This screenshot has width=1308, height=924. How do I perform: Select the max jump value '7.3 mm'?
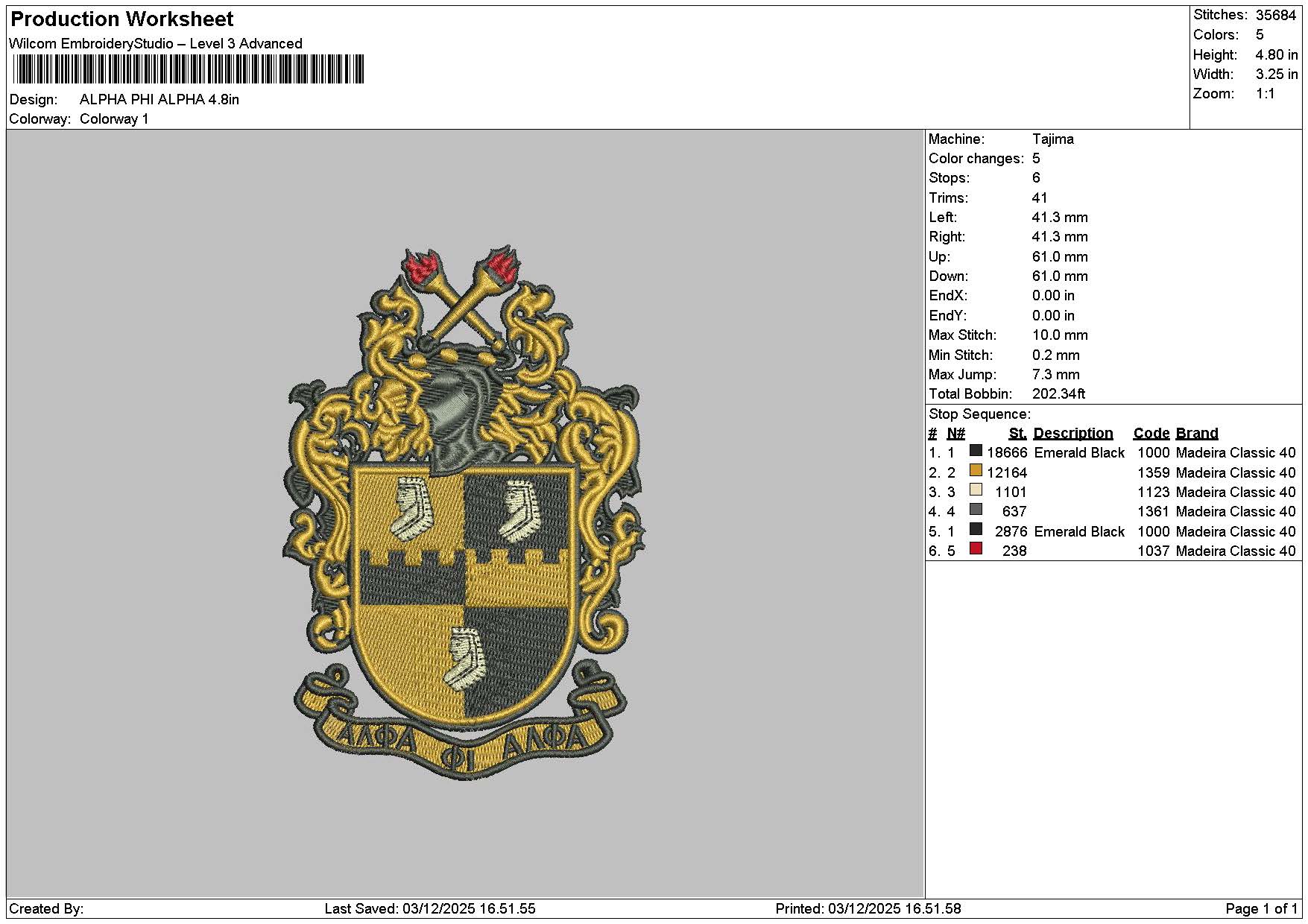(1056, 375)
